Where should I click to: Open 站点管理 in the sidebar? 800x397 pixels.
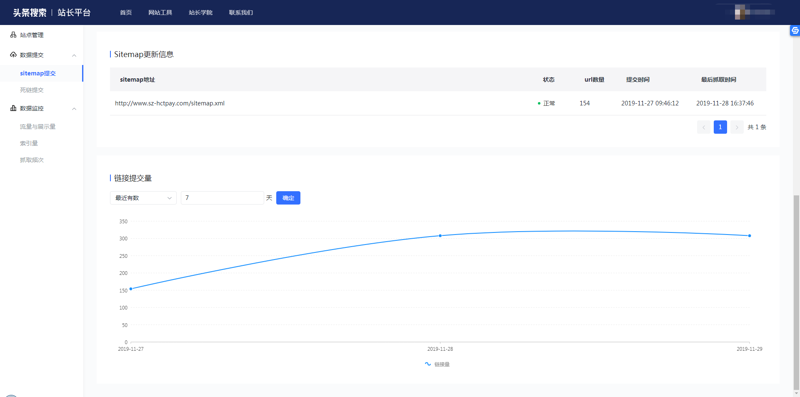[x=32, y=35]
